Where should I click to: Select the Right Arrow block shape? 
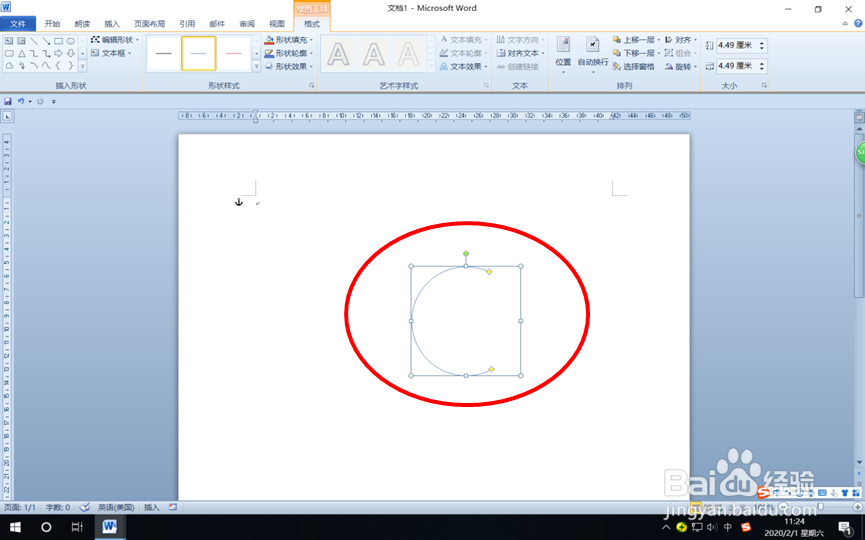[x=58, y=54]
